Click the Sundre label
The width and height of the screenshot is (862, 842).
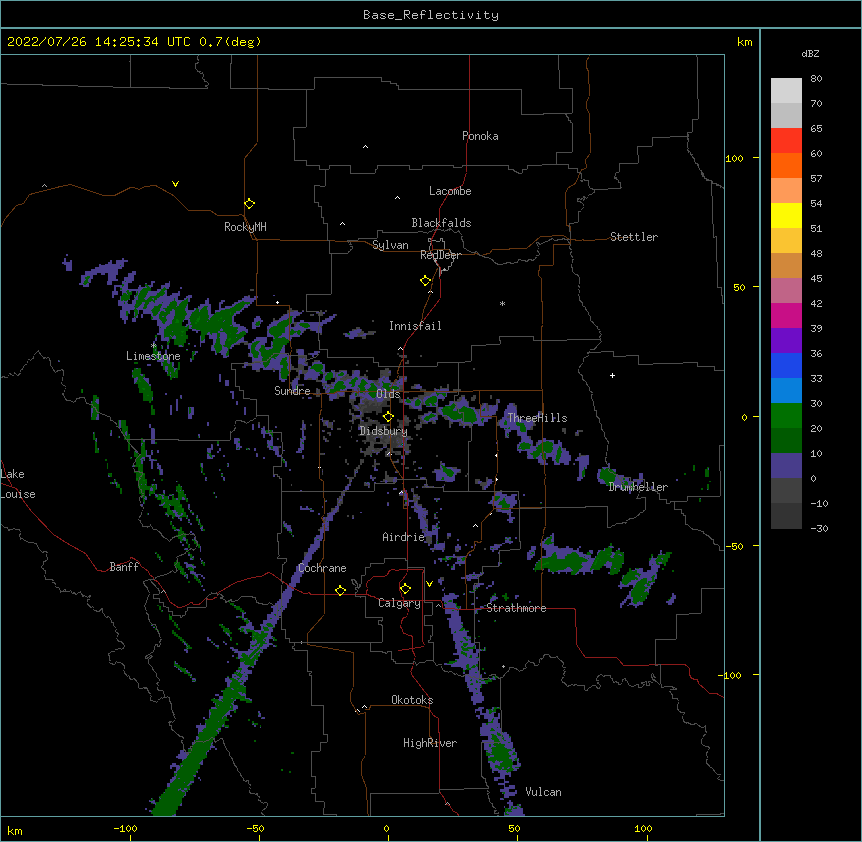point(292,391)
